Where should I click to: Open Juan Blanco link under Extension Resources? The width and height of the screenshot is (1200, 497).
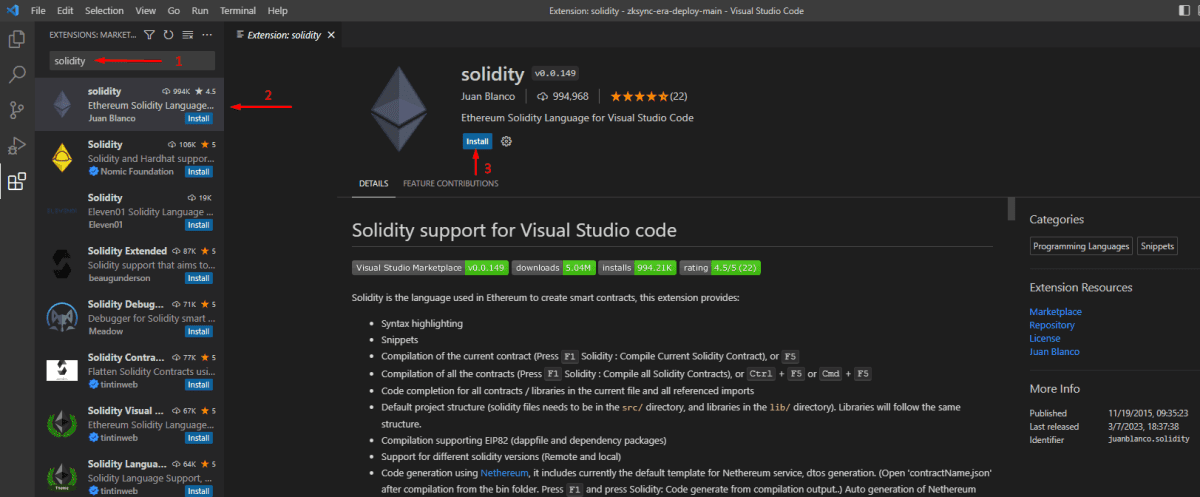click(x=1054, y=351)
